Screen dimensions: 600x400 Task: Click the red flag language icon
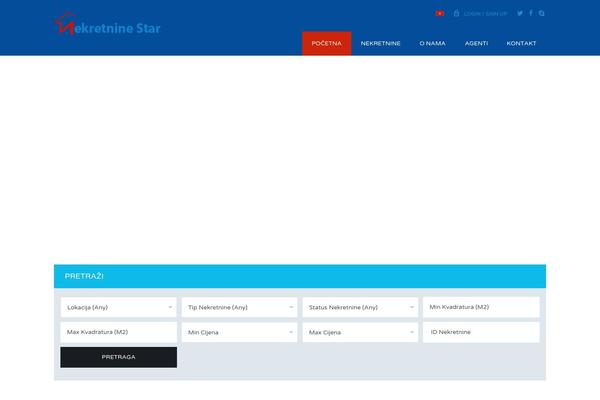(440, 13)
